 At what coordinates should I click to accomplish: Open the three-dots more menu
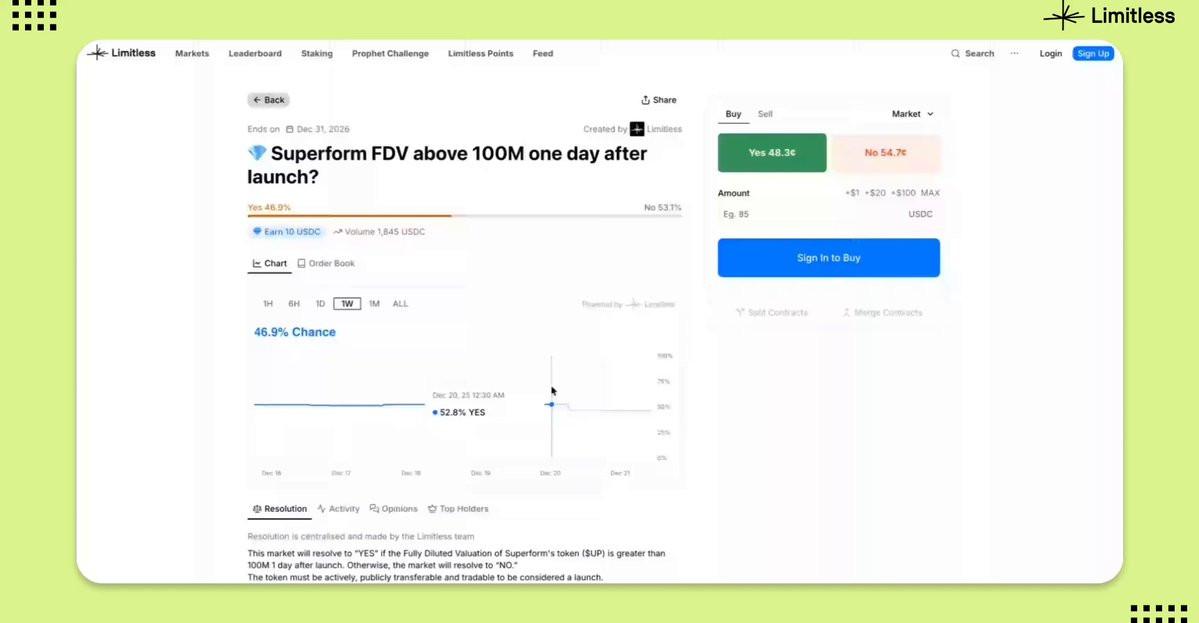(x=1015, y=54)
